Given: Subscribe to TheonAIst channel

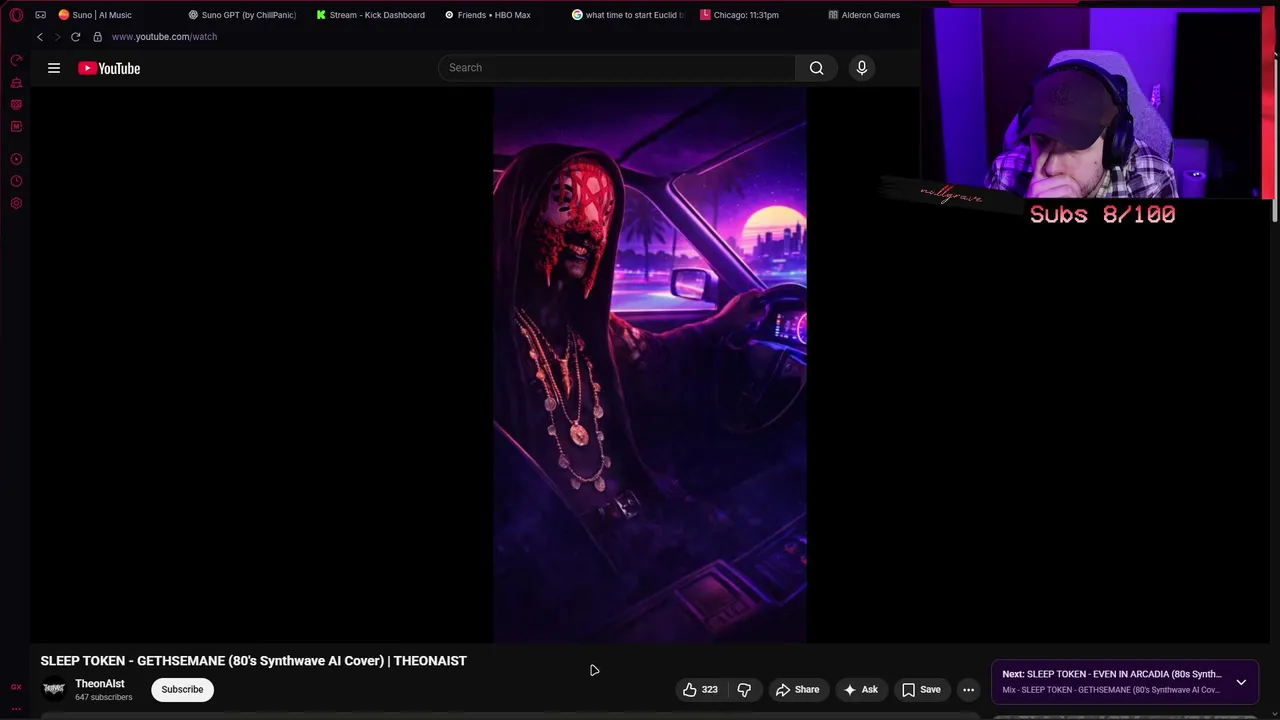Looking at the screenshot, I should pyautogui.click(x=182, y=689).
